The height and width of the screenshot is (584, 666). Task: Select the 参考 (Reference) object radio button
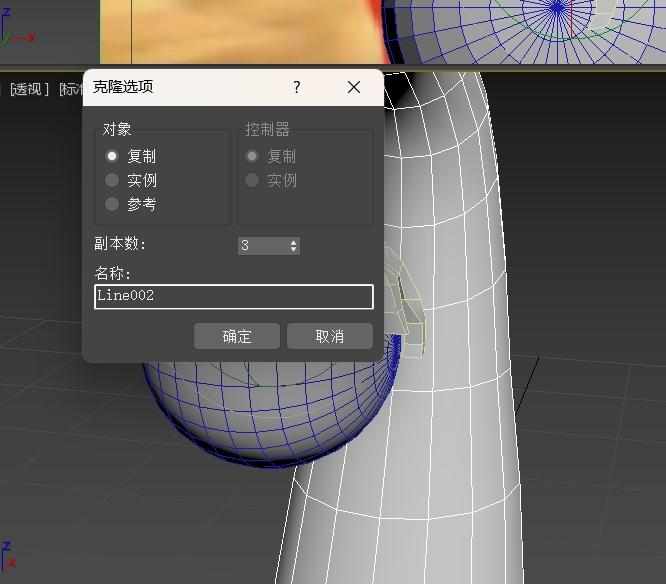point(112,204)
